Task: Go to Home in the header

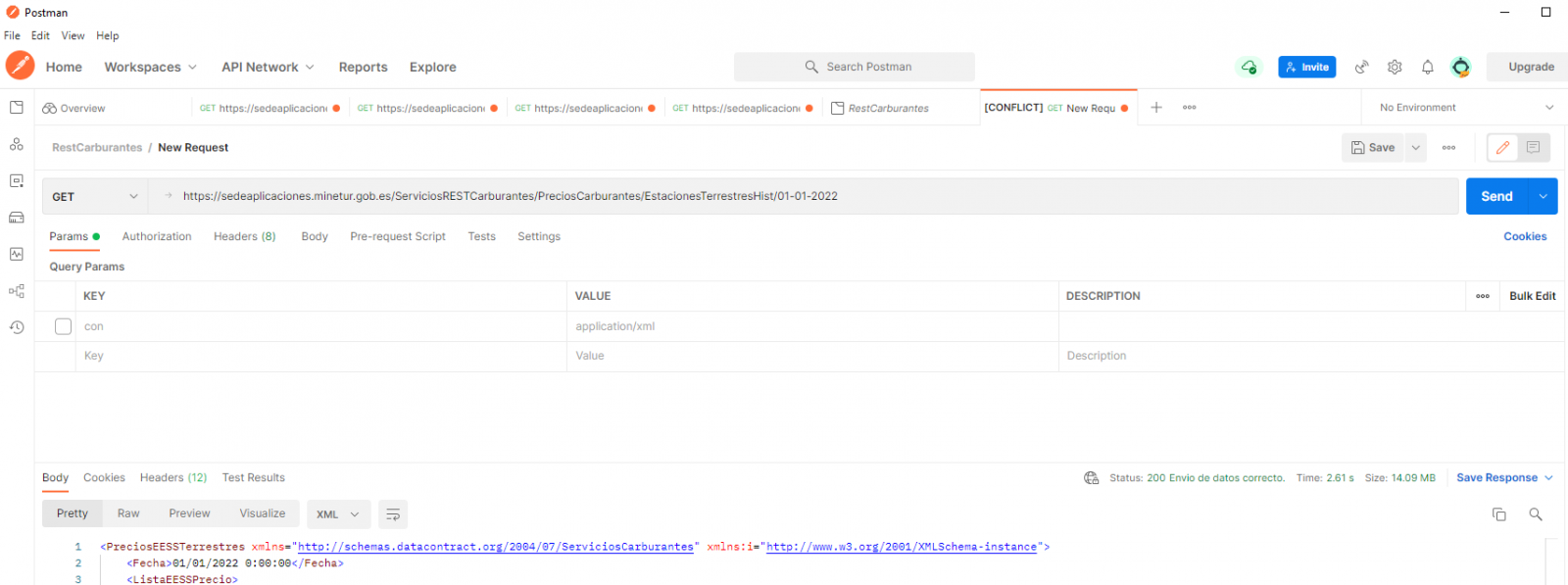Action: [64, 67]
